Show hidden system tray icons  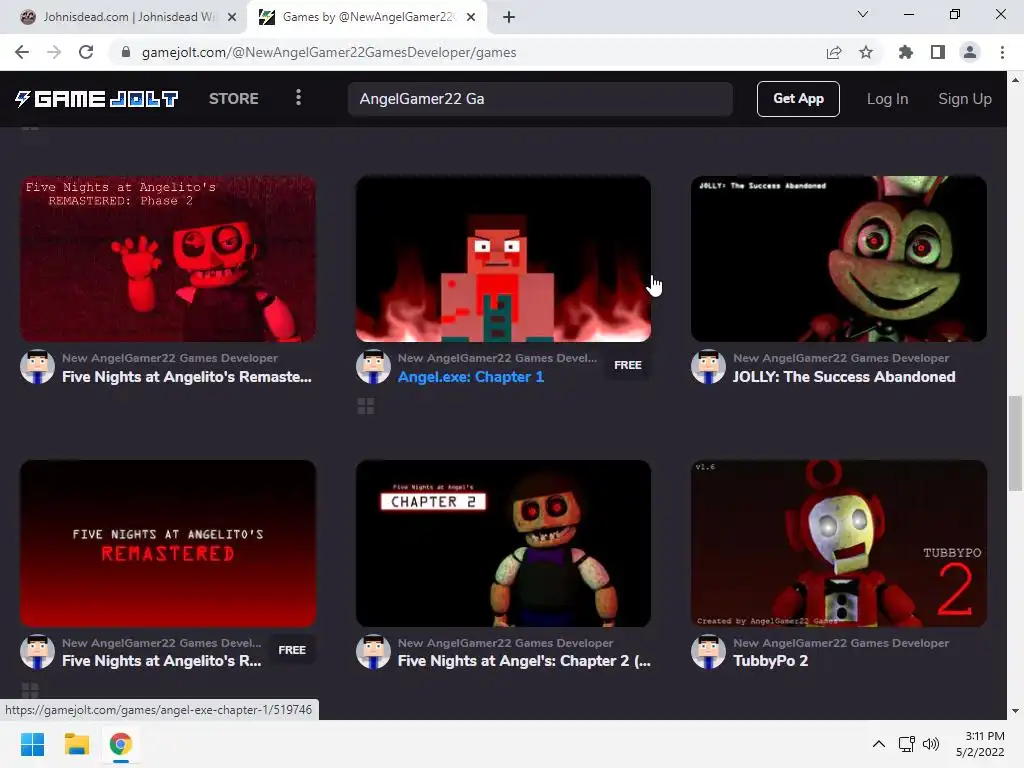point(879,744)
